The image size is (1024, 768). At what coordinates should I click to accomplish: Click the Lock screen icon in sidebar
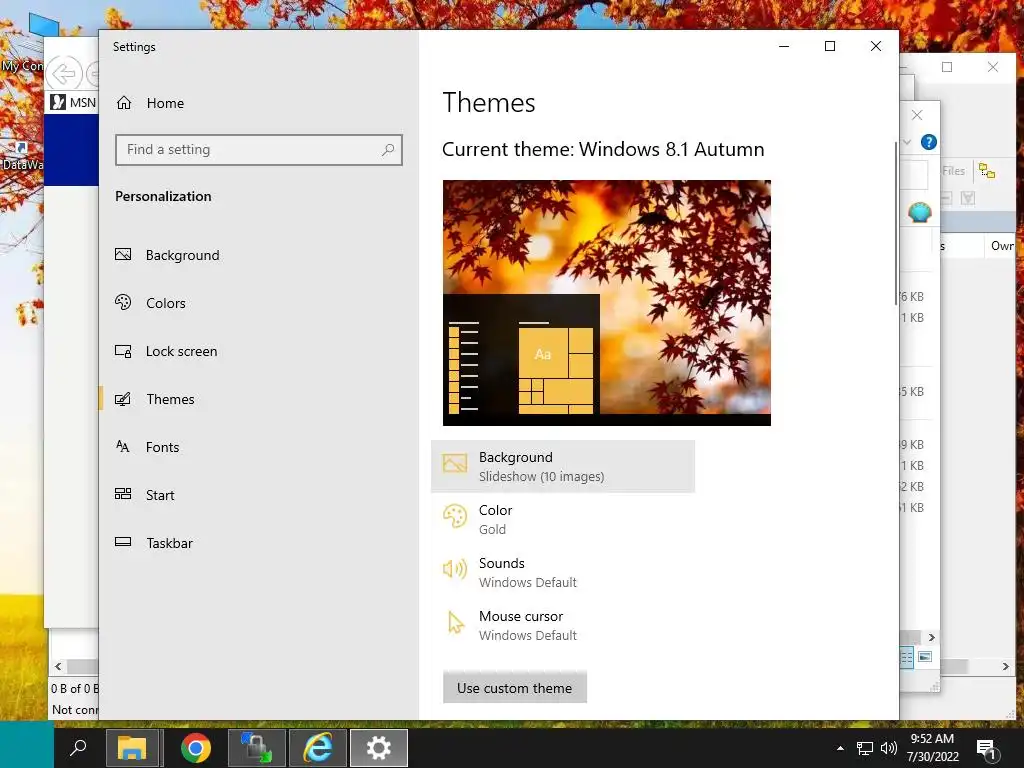click(x=123, y=351)
